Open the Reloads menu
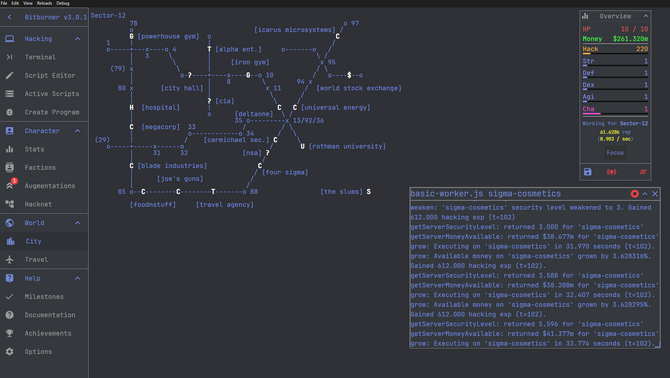Viewport: 670px width, 378px height. tap(44, 3)
